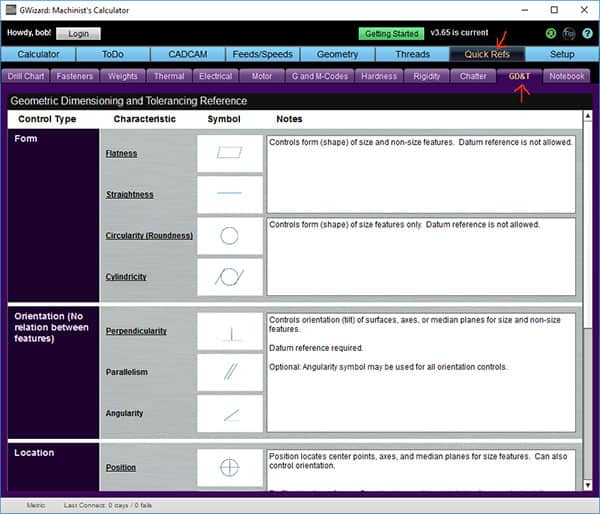Image resolution: width=600 pixels, height=514 pixels.
Task: Select the Quick Refs tab
Action: coord(487,54)
